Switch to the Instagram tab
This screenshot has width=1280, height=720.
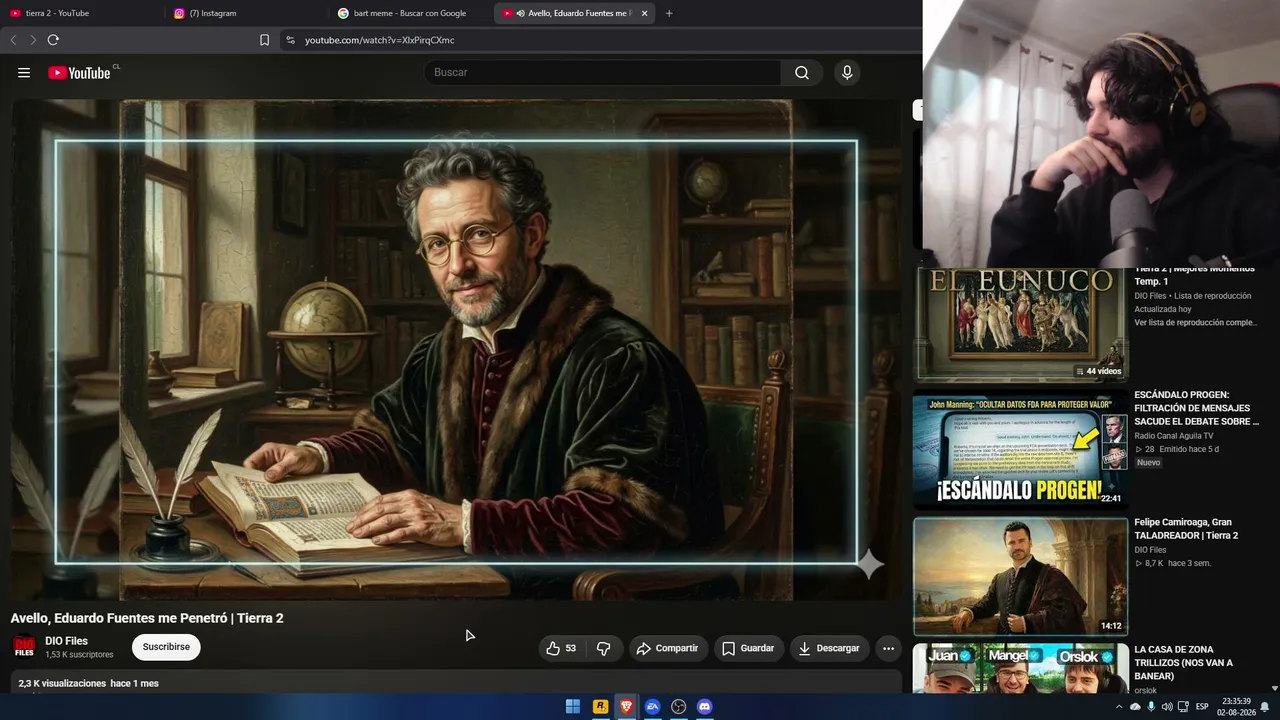248,13
